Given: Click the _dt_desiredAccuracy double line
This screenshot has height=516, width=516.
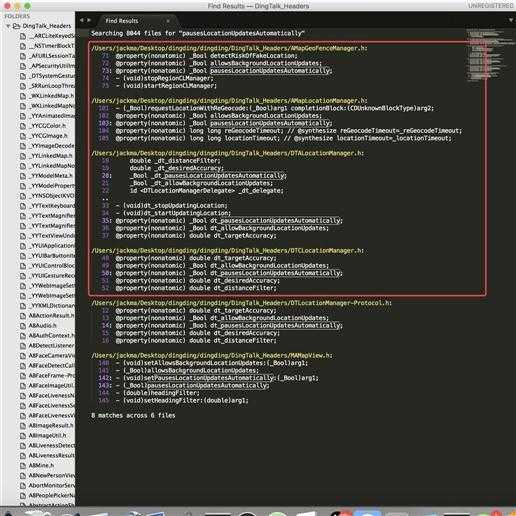Looking at the screenshot, I should [177, 168].
